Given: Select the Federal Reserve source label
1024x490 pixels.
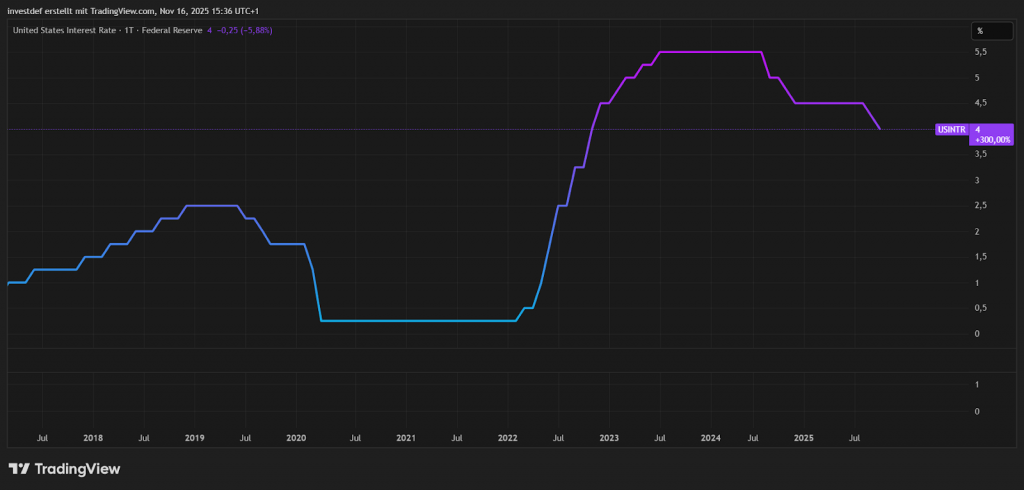Looking at the screenshot, I should 170,30.
